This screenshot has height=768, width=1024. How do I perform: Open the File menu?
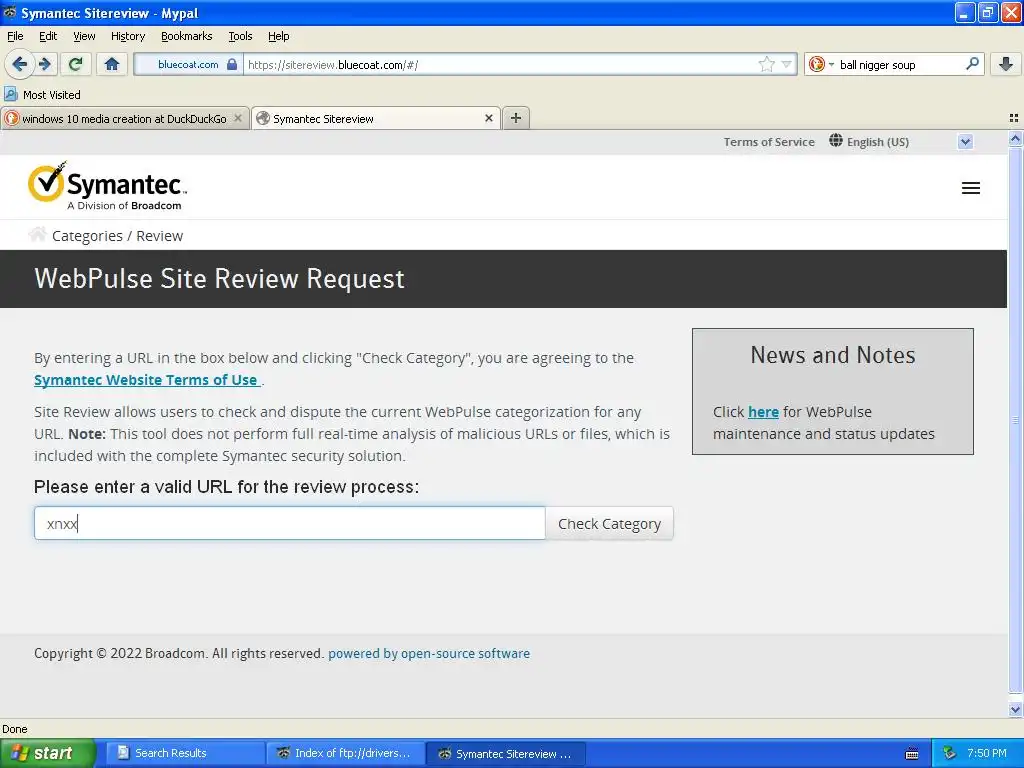(15, 36)
